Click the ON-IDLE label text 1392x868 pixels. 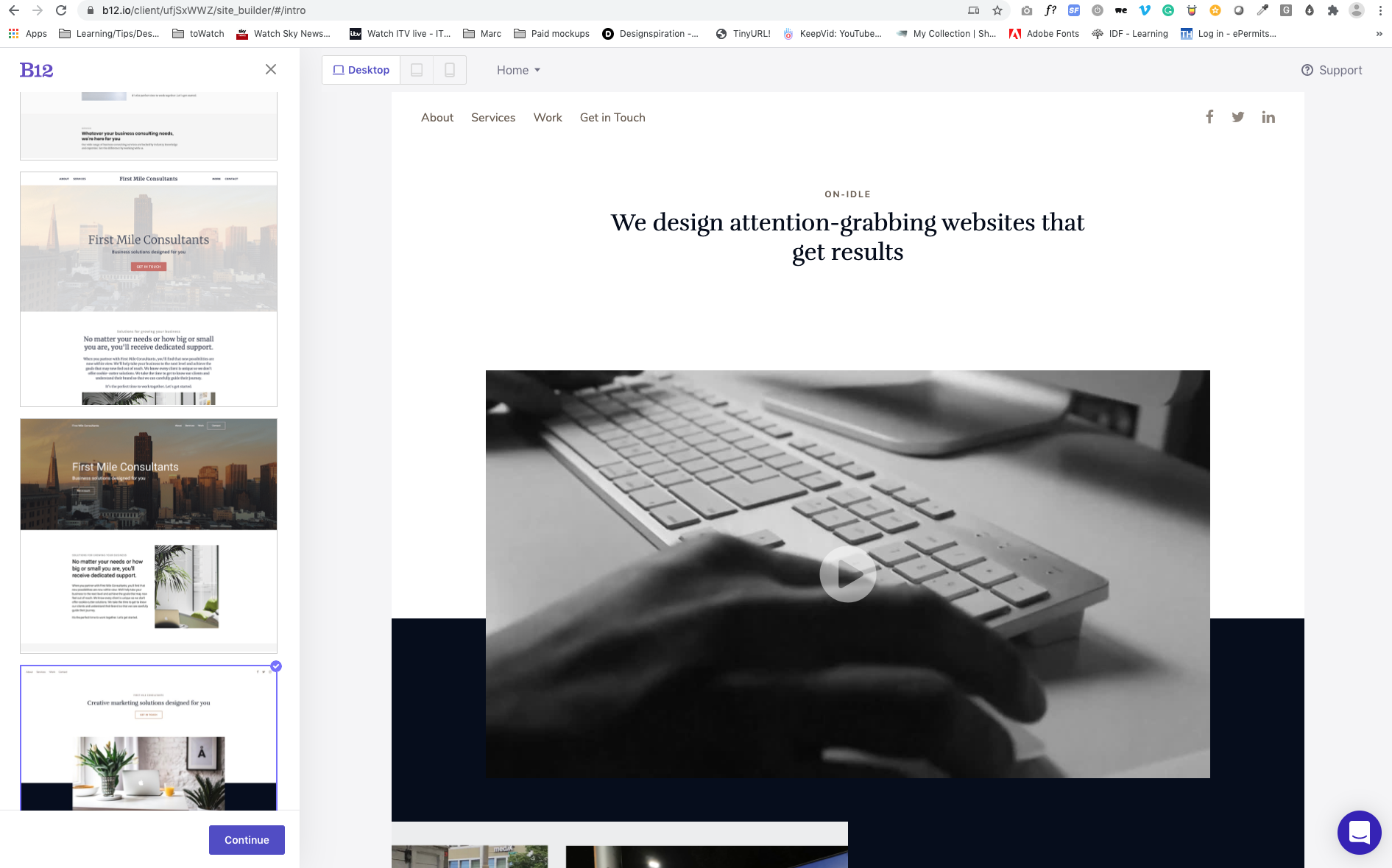(847, 194)
